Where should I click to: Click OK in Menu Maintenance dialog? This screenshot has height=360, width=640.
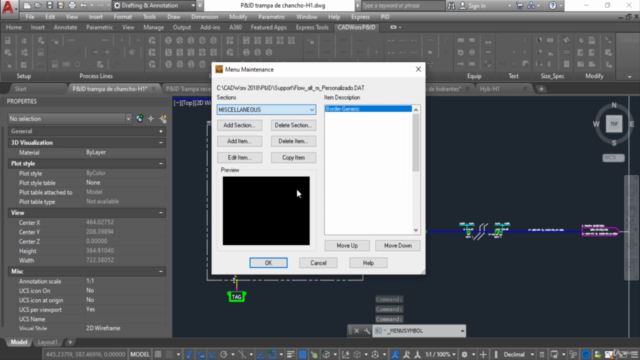point(268,263)
